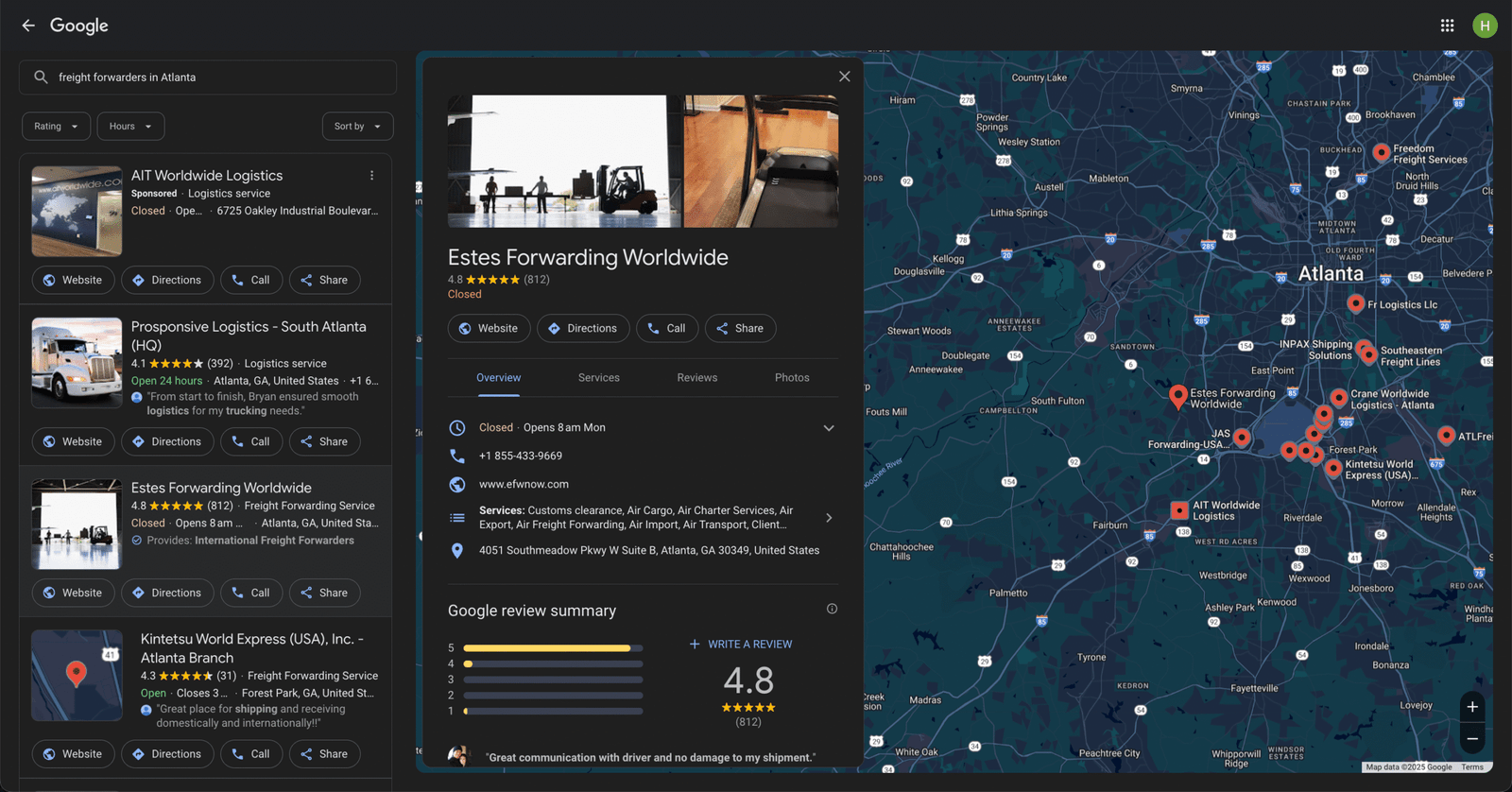Open the Rating filter dropdown
This screenshot has height=792, width=1512.
click(x=57, y=127)
